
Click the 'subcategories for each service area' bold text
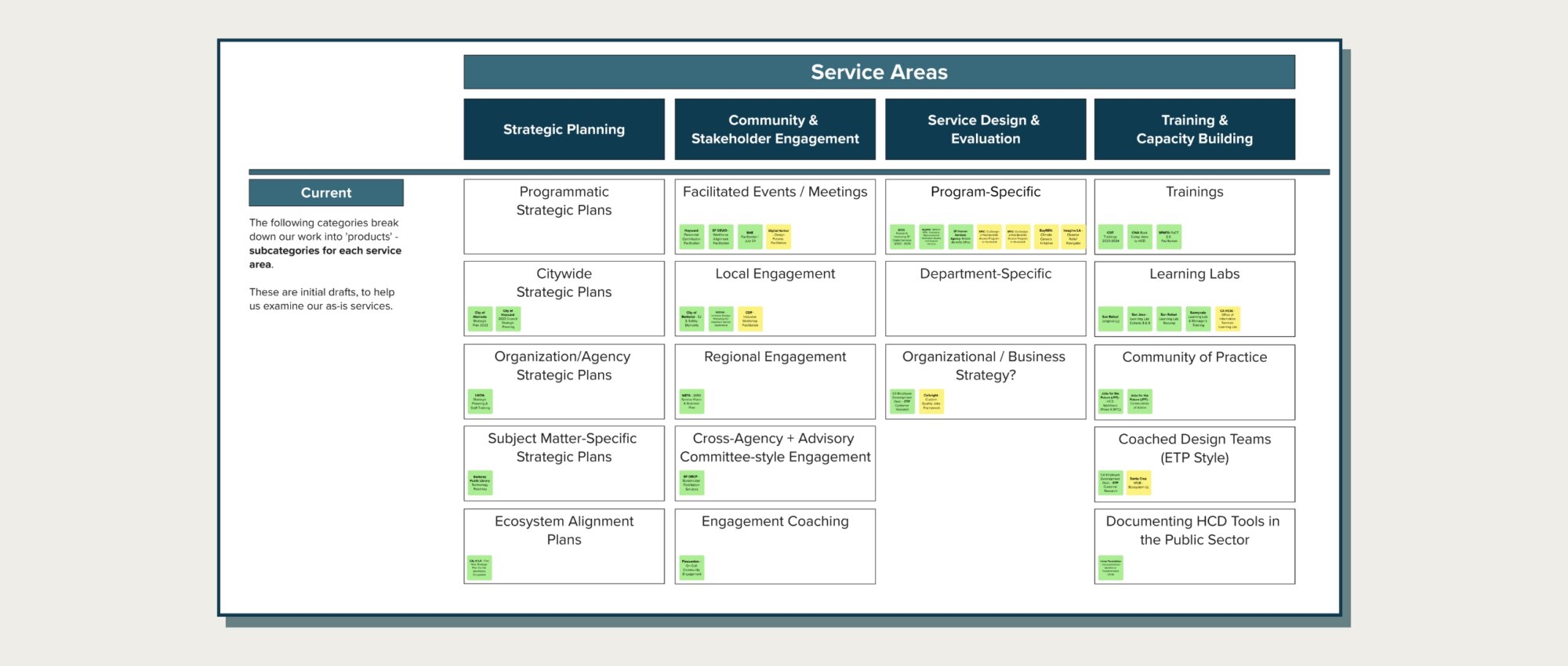(325, 257)
